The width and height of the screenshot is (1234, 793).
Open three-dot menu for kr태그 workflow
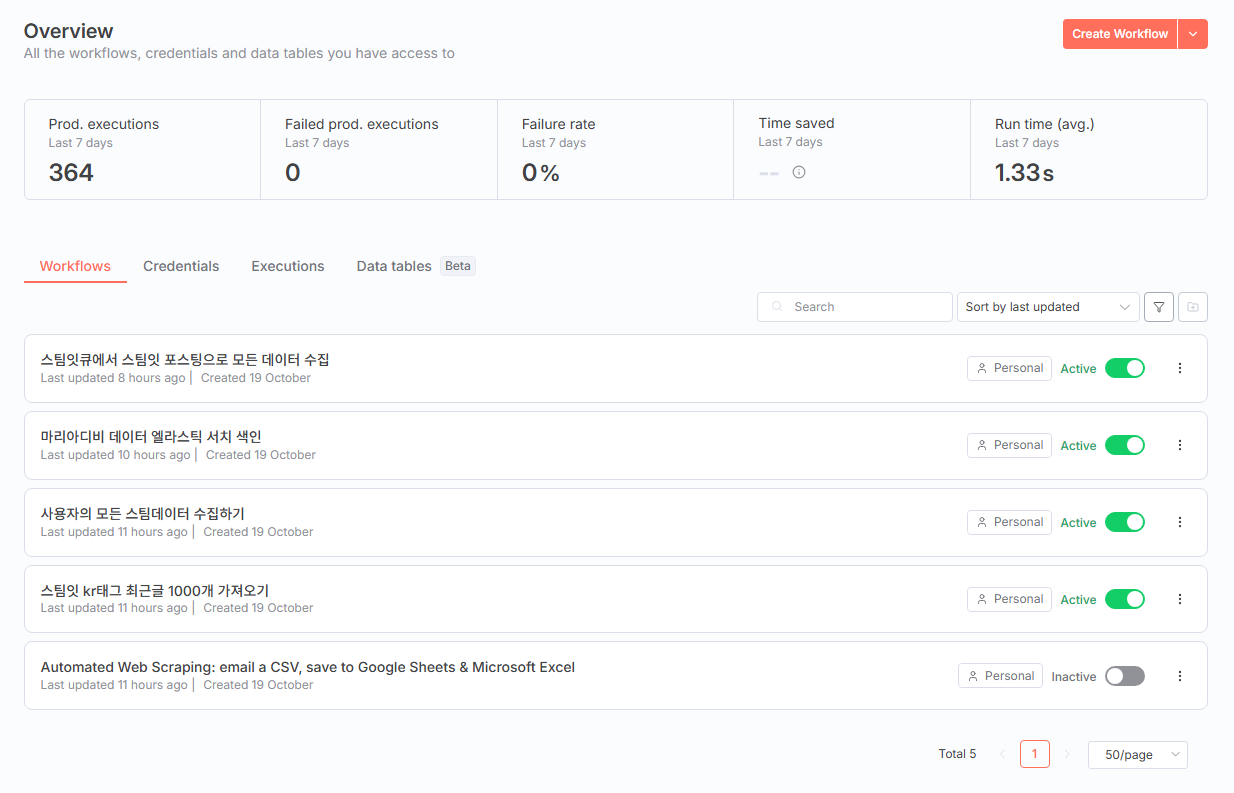tap(1179, 599)
